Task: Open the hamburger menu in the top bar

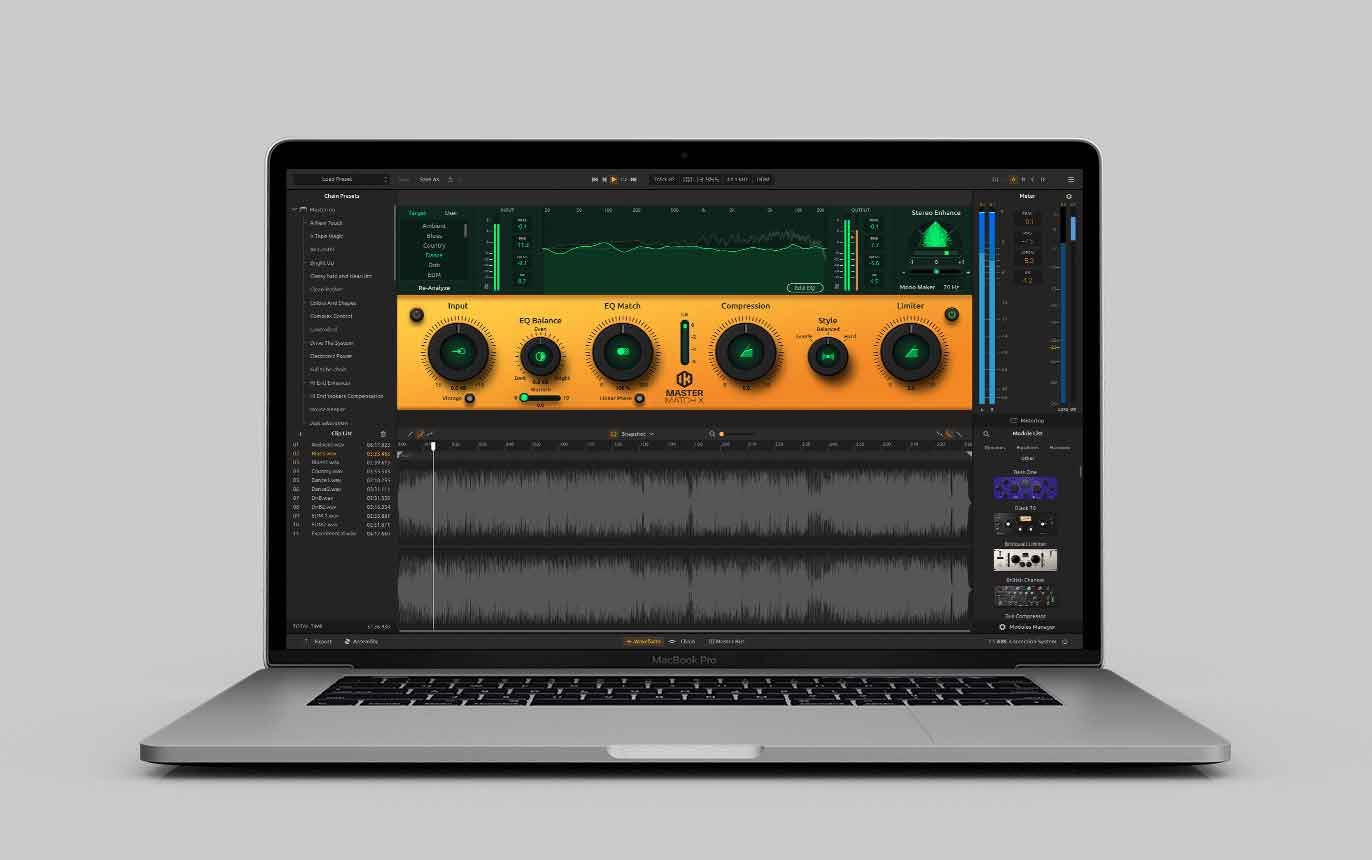Action: (x=1071, y=180)
